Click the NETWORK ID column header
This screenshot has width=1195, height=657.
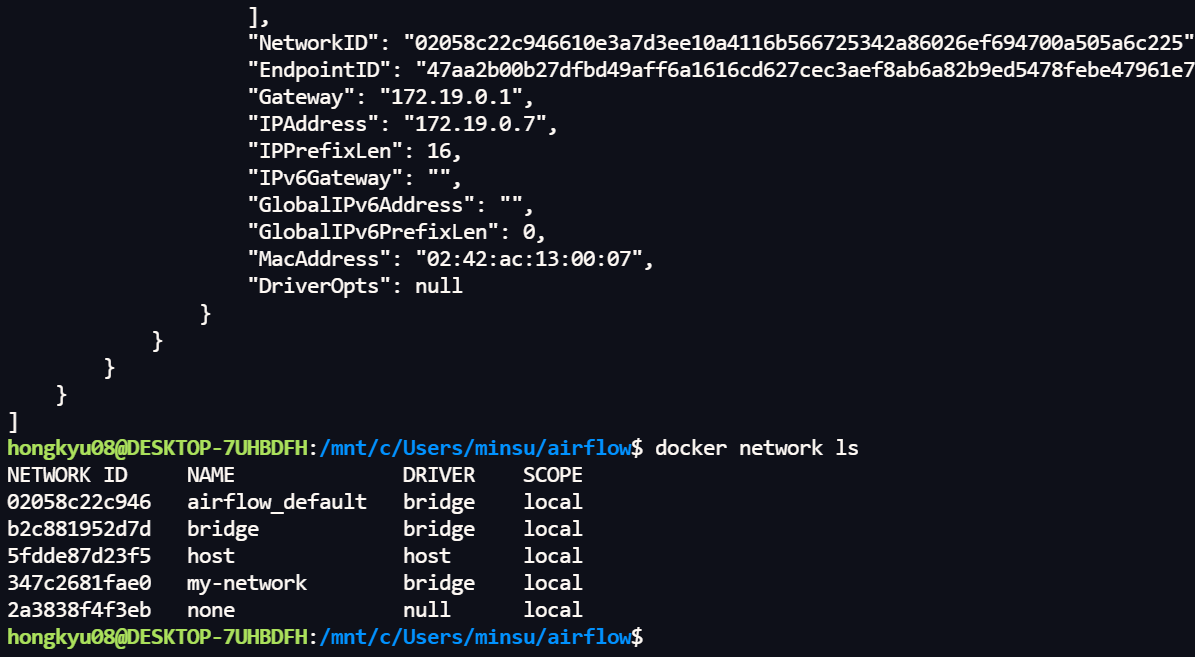[67, 475]
